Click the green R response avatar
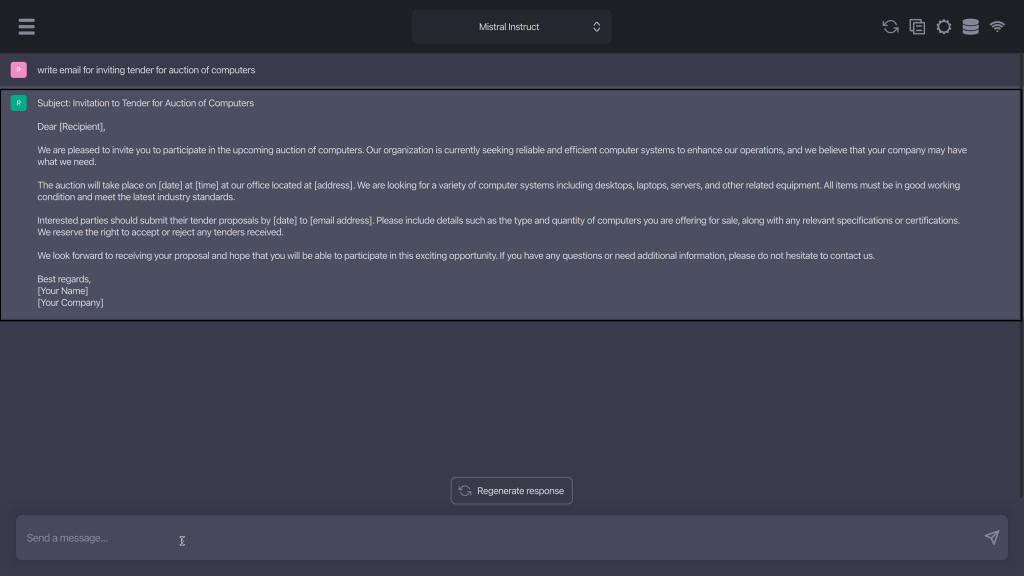 click(x=18, y=103)
